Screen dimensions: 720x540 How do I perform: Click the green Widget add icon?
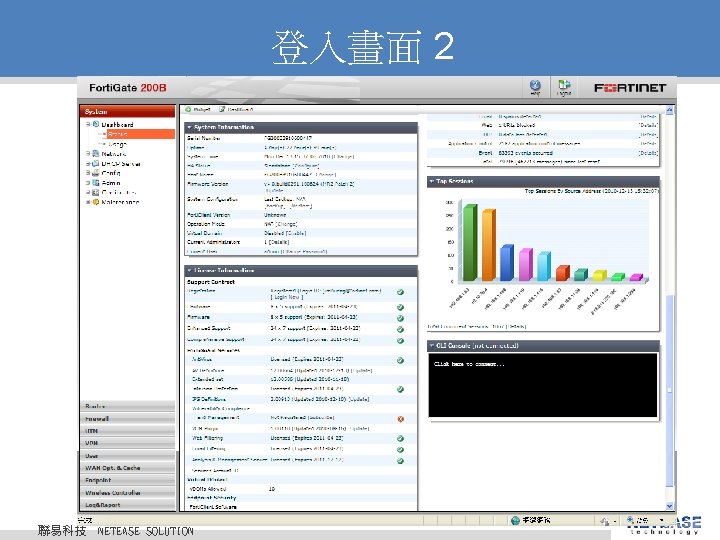tap(188, 109)
